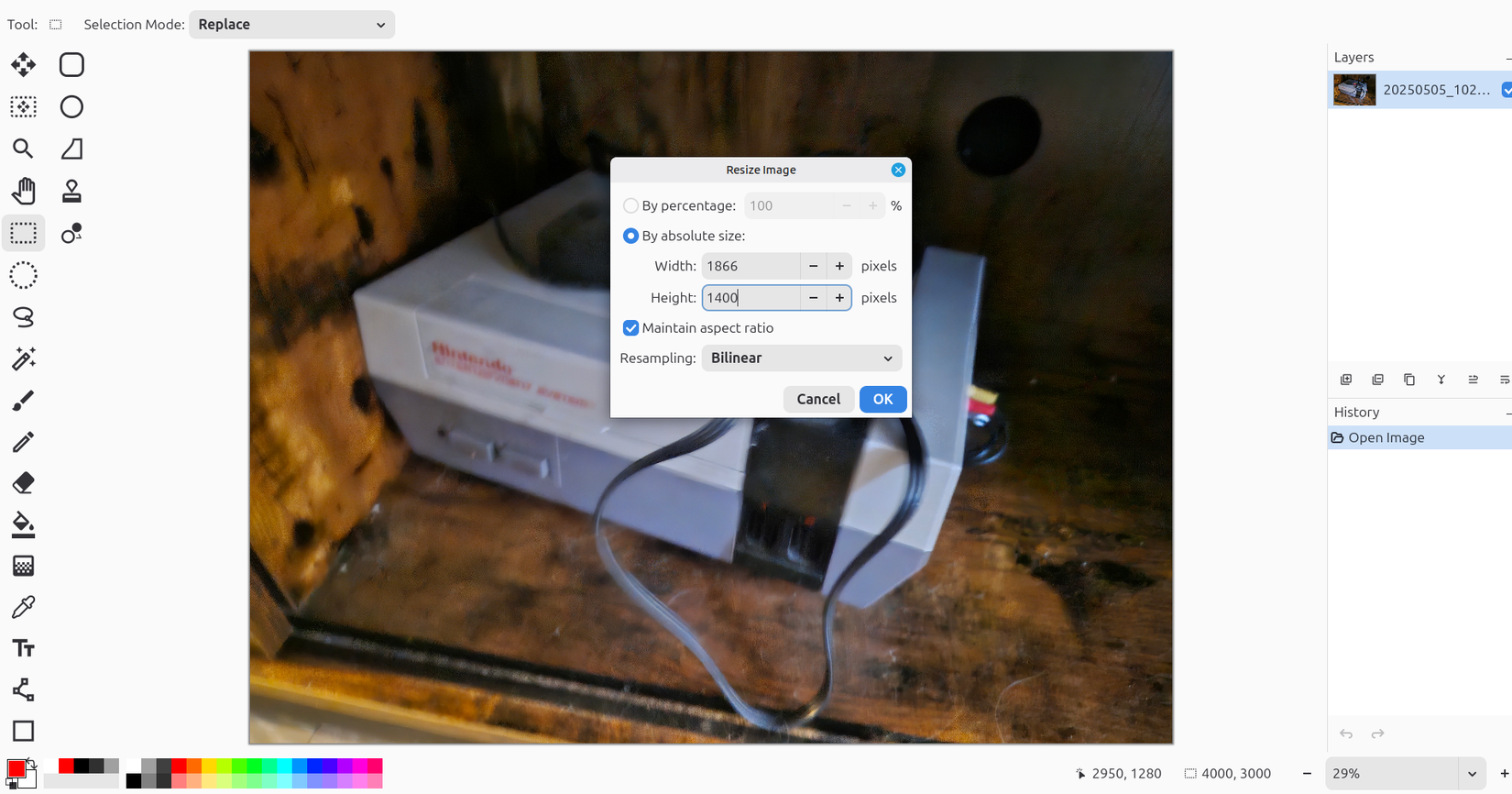
Task: Decrease Height with the minus stepper
Action: [813, 298]
